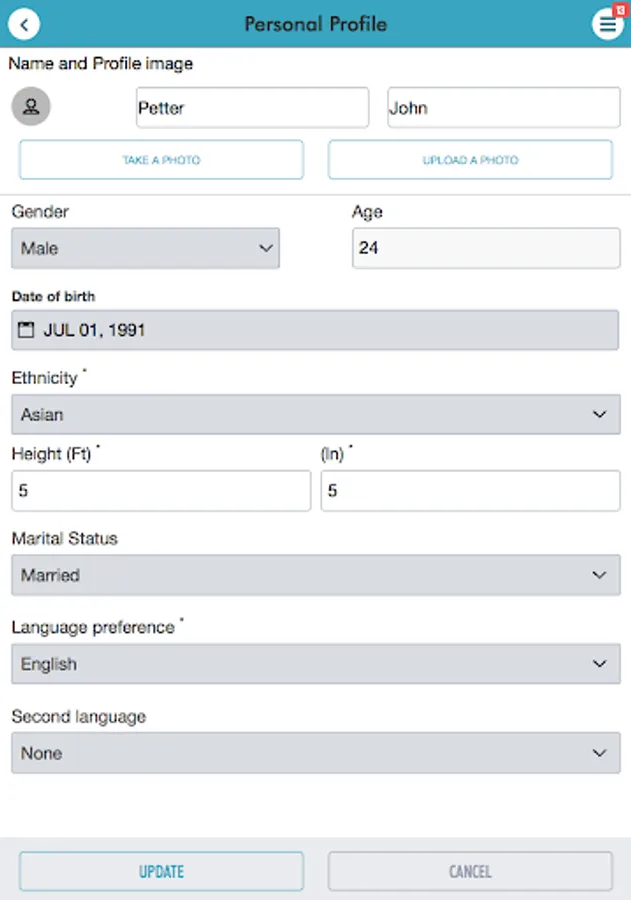Focus the Age input field

pyautogui.click(x=486, y=248)
